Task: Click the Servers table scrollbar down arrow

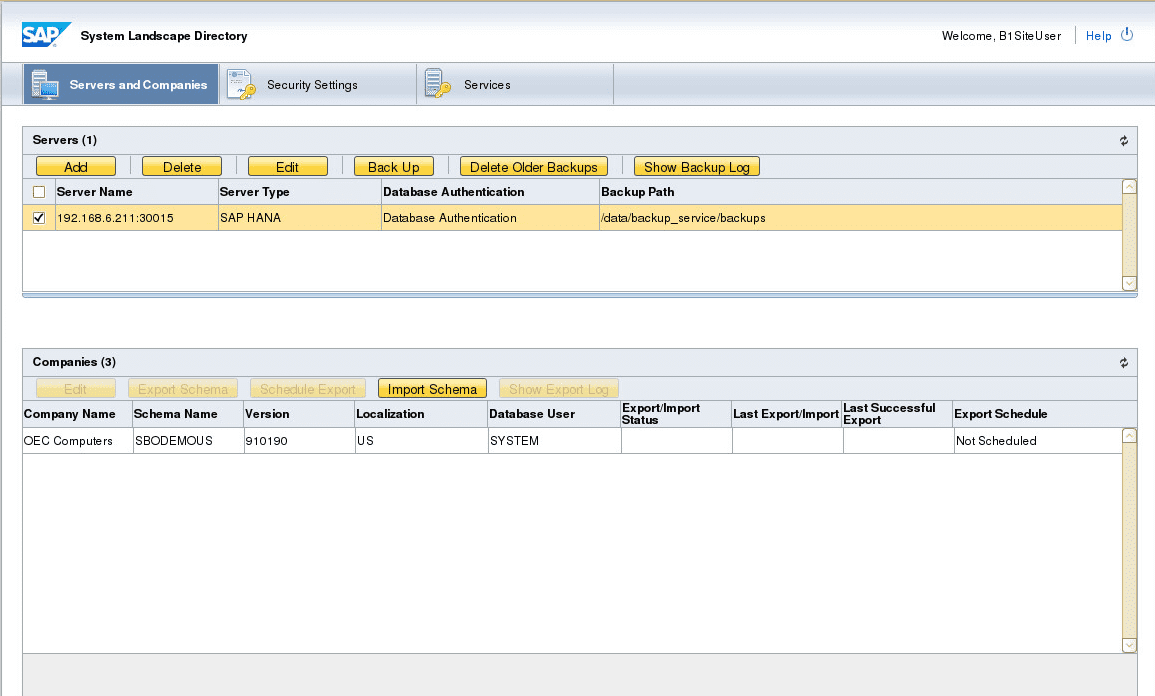Action: pos(1129,284)
